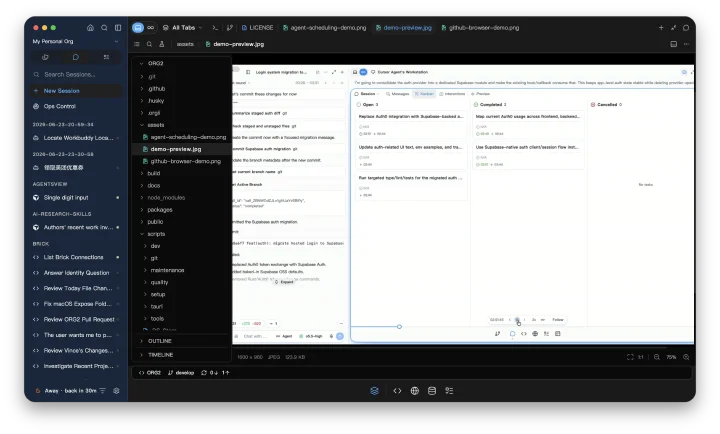This screenshot has height=434, width=720.
Task: Toggle the infinity mode button
Action: point(151,28)
